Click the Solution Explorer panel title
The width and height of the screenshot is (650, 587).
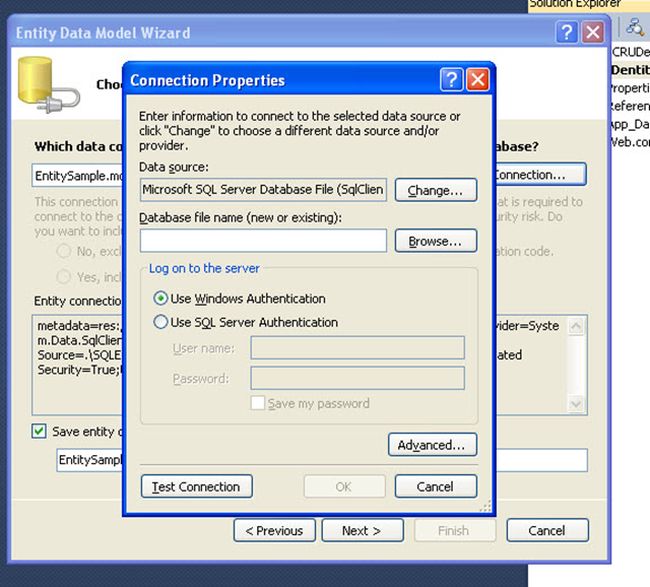tap(575, 4)
